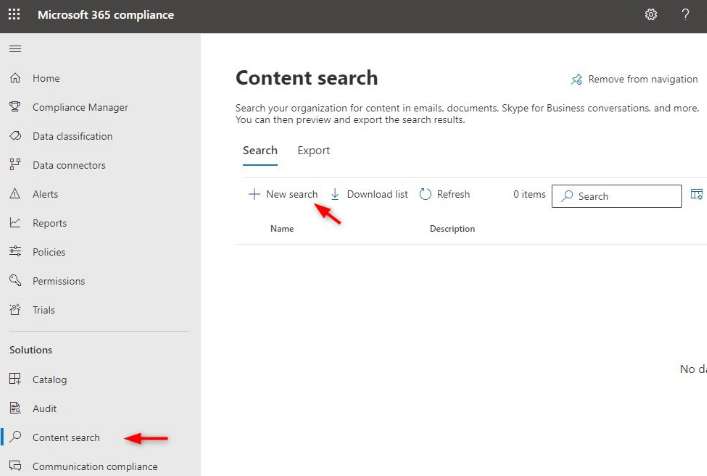Click the Alerts warning triangle icon
Viewport: 707px width, 476px height.
[15, 194]
